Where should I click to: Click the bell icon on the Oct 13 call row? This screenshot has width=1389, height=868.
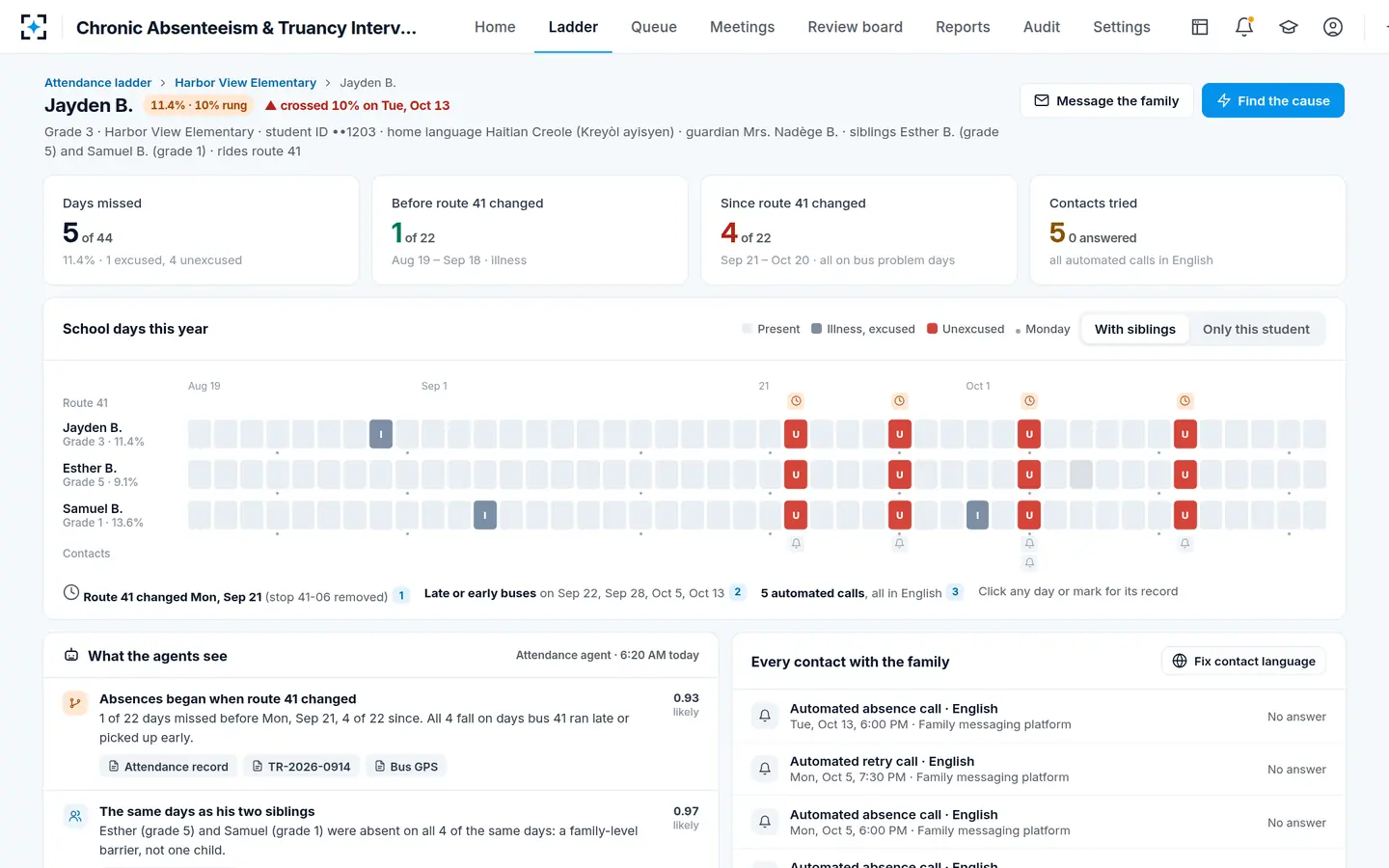pos(765,717)
